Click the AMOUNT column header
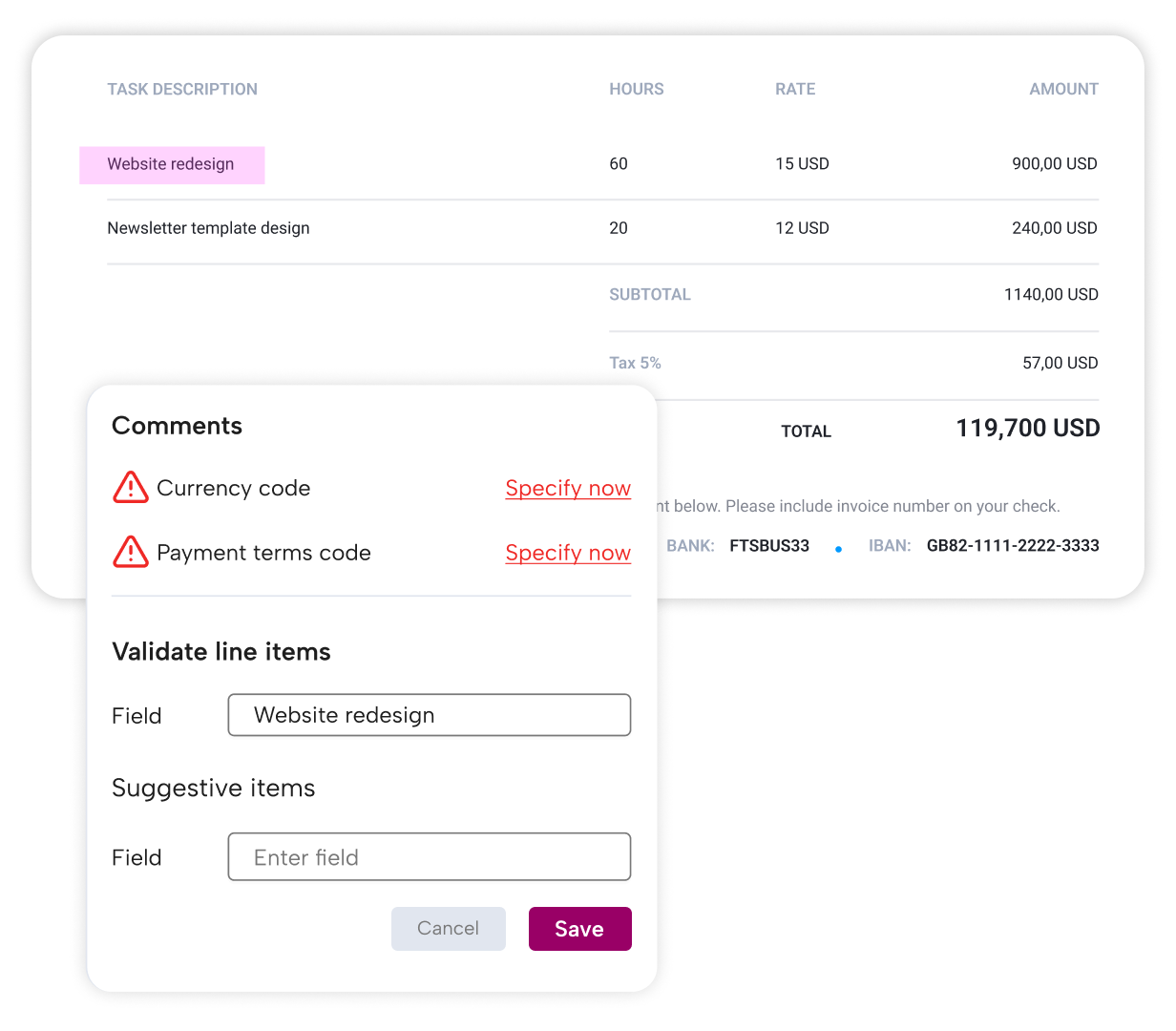Screen dimensions: 1176x1031 click(x=1063, y=89)
